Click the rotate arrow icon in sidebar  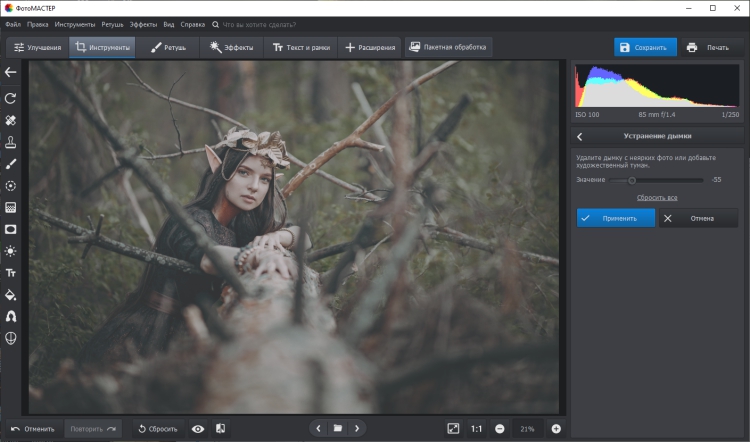tap(11, 98)
